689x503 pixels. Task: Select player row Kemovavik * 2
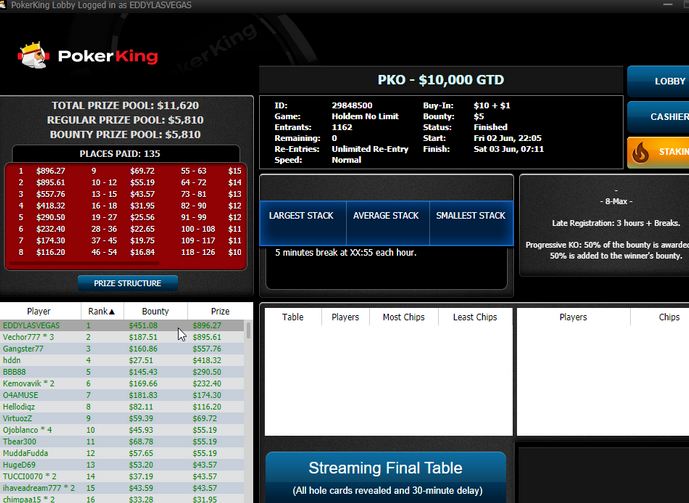122,384
